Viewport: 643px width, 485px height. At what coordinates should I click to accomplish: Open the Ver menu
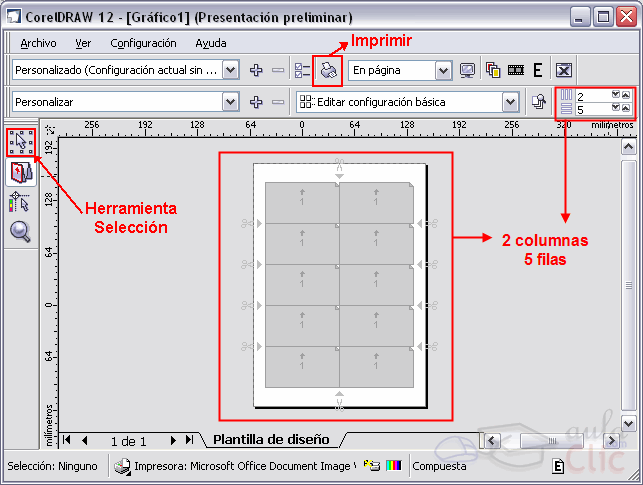click(83, 43)
